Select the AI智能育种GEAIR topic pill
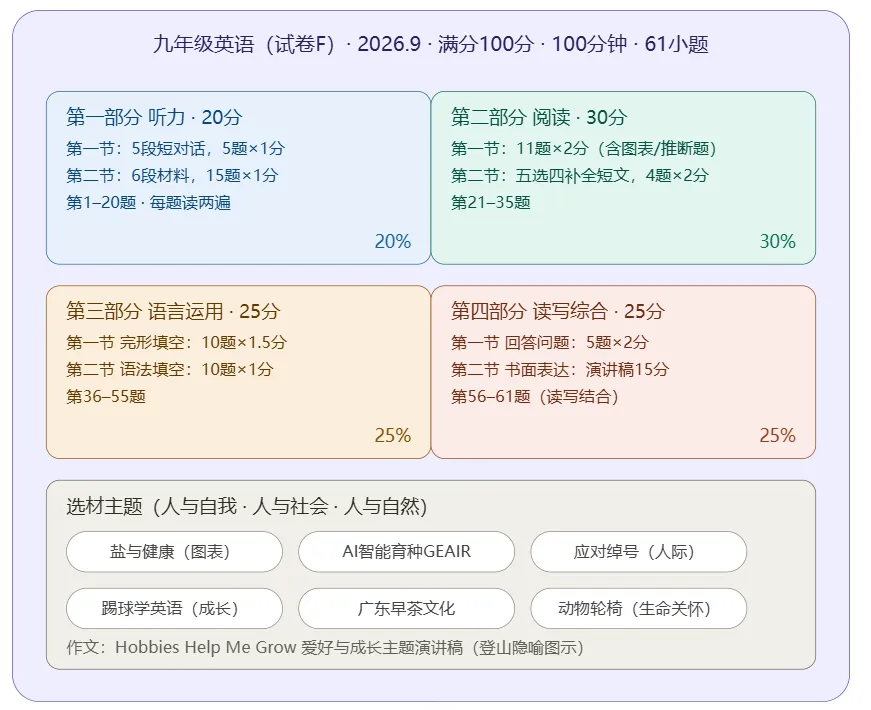Image resolution: width=871 pixels, height=710 pixels. coord(407,552)
